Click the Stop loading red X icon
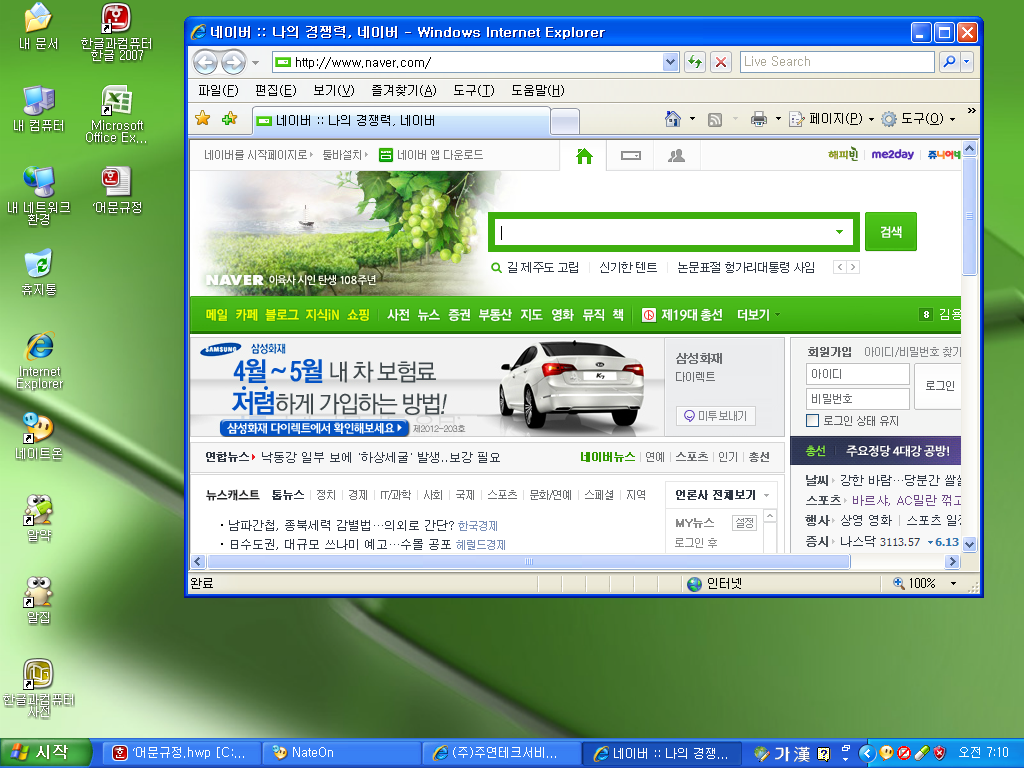This screenshot has height=768, width=1024. coord(721,62)
